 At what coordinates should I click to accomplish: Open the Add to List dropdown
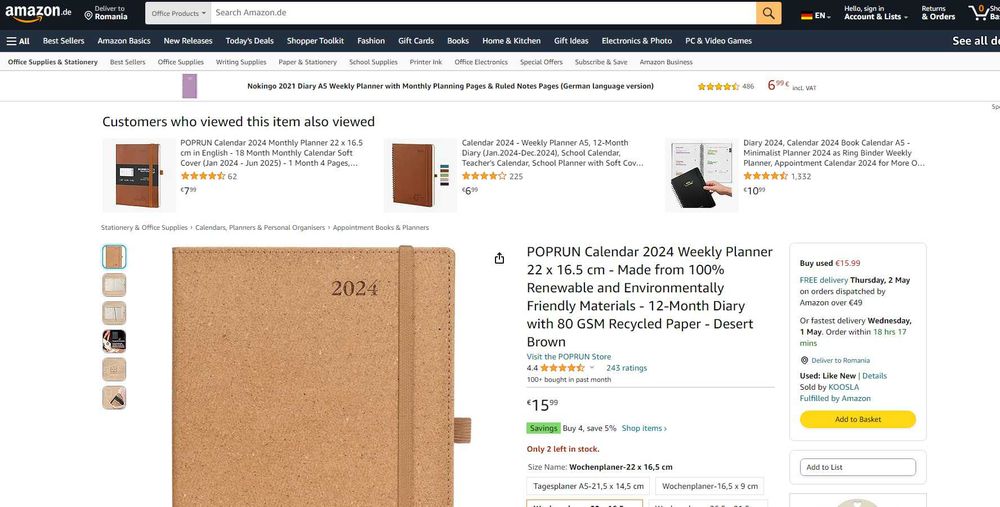[858, 467]
